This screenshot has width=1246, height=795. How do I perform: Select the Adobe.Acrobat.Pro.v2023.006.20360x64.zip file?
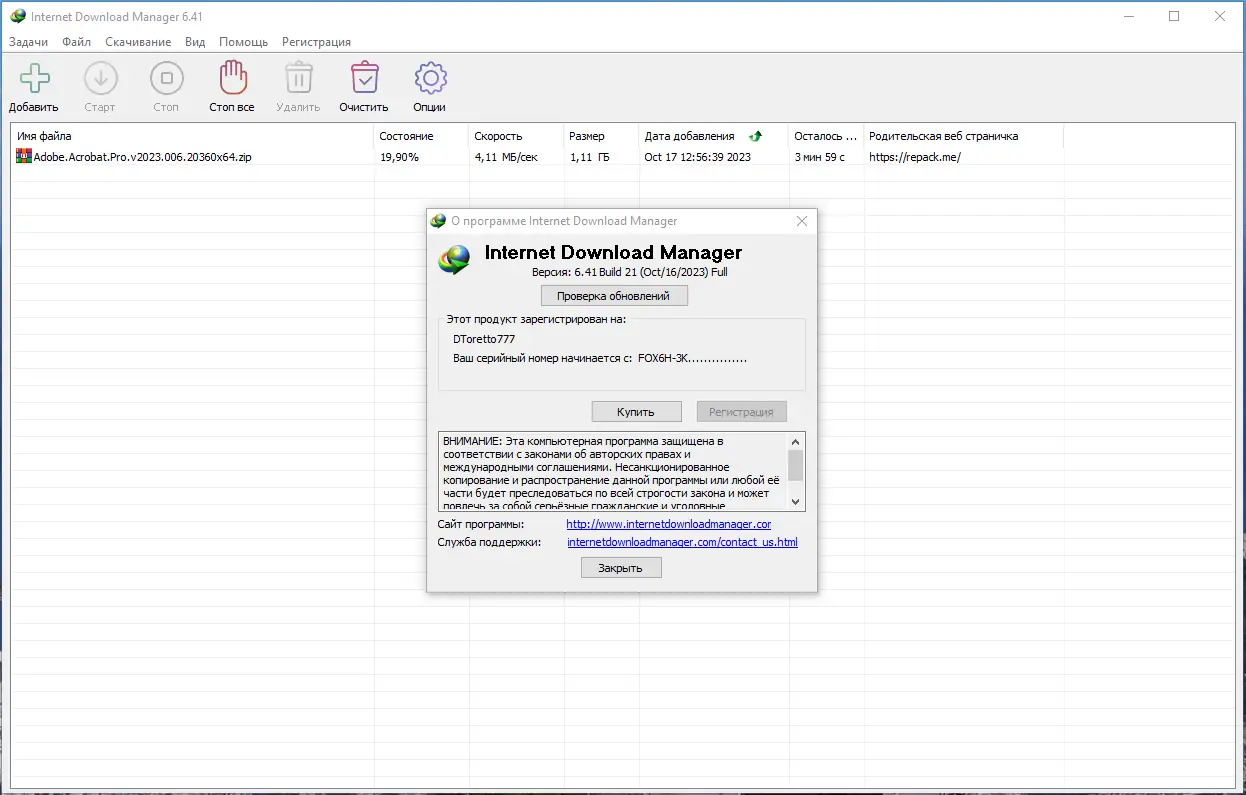click(x=143, y=157)
